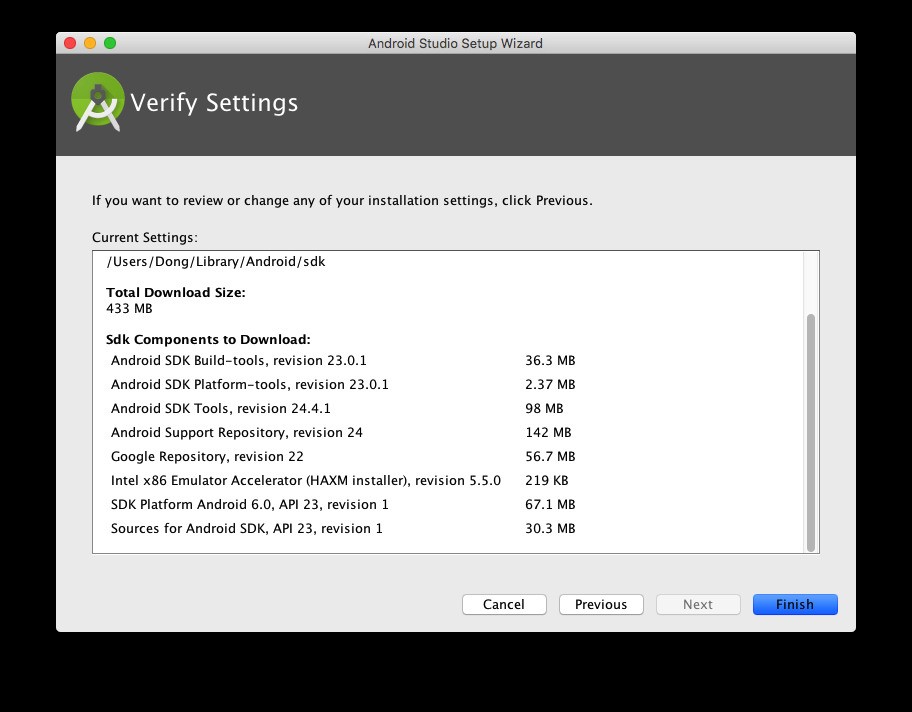
Task: Select Android Support Repository, revision 24 row
Action: (343, 432)
